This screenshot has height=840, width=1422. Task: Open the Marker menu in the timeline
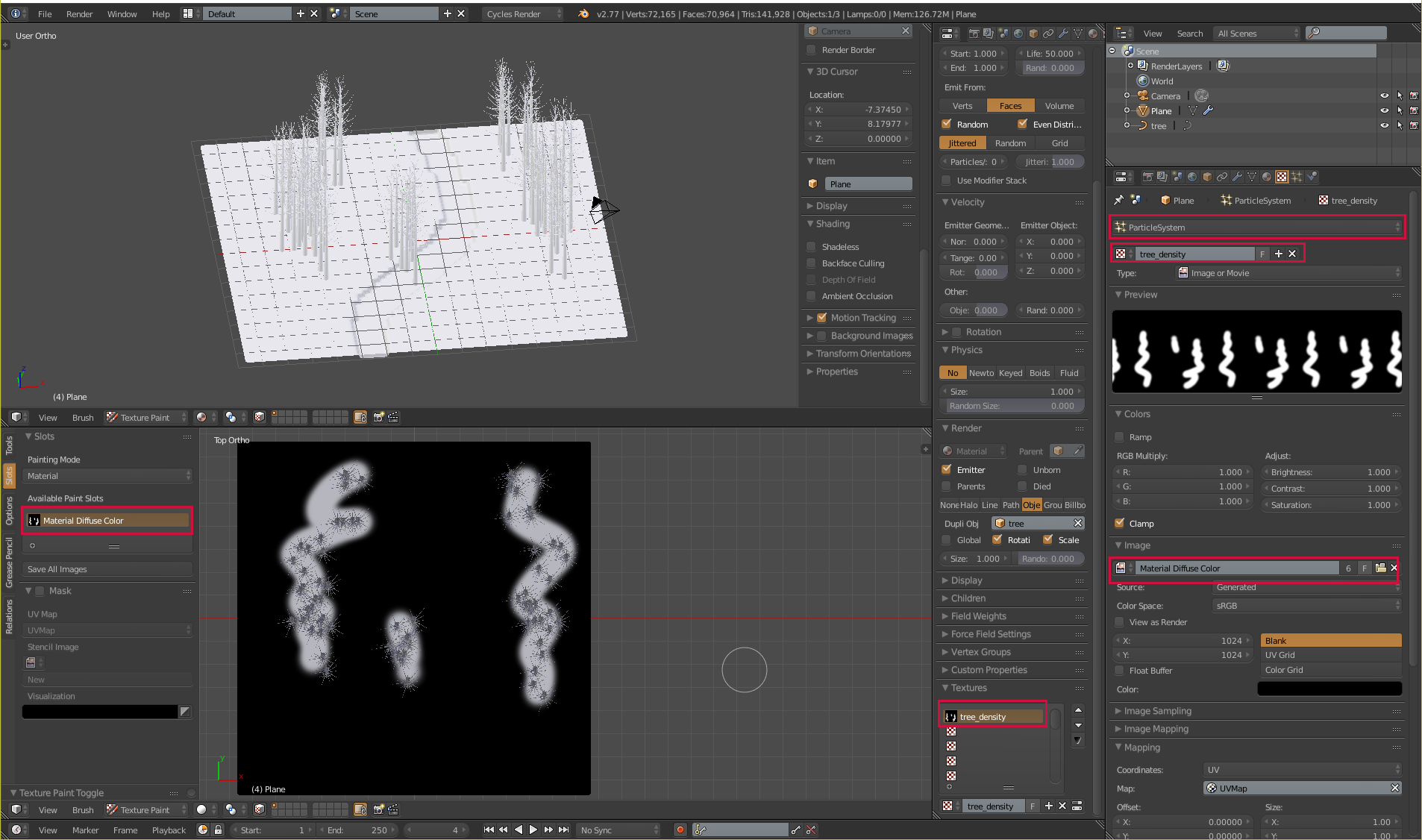pyautogui.click(x=85, y=830)
